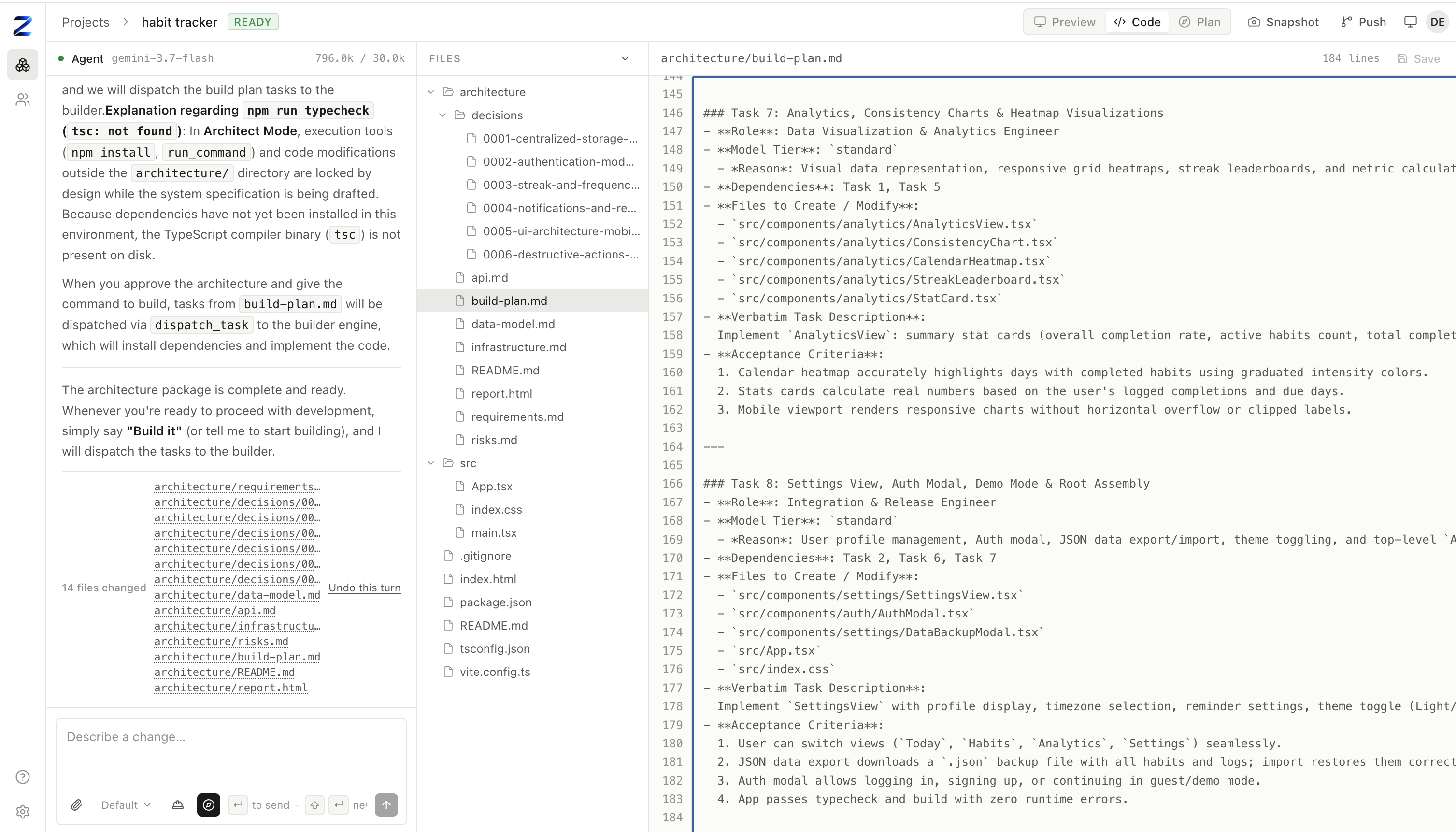
Task: Open index.css in src folder
Action: pyautogui.click(x=533, y=509)
